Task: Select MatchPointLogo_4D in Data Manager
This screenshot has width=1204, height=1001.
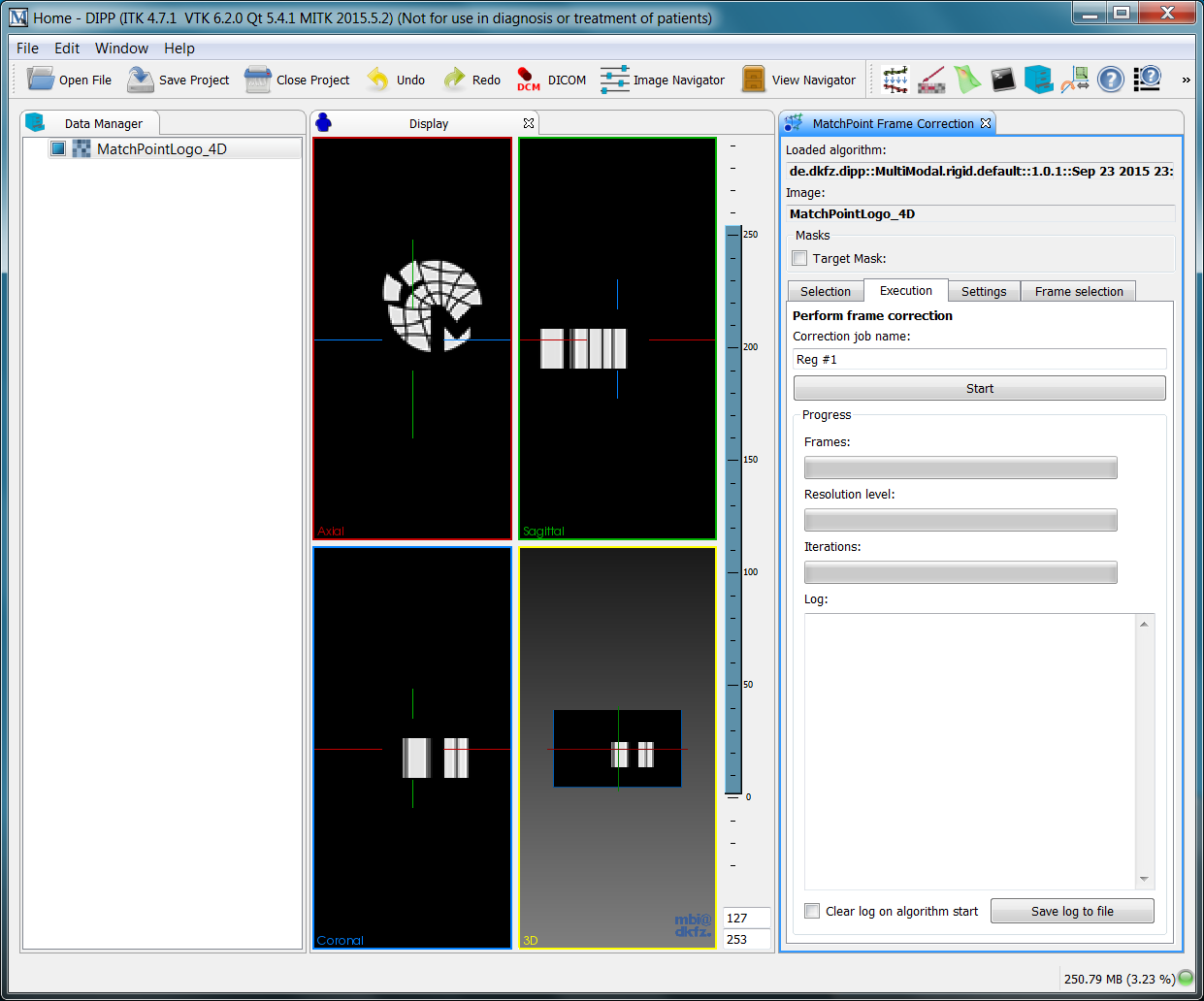Action: 162,148
